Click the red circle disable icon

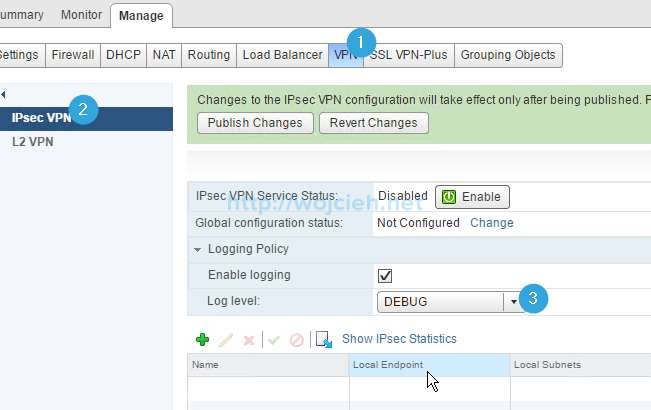click(x=296, y=340)
